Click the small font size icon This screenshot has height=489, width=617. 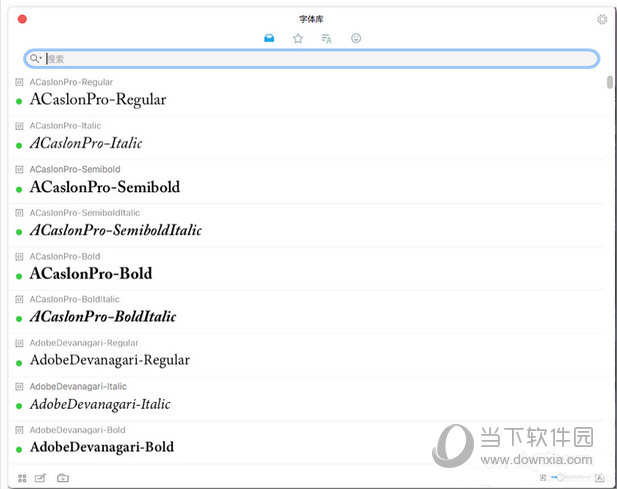[x=543, y=478]
